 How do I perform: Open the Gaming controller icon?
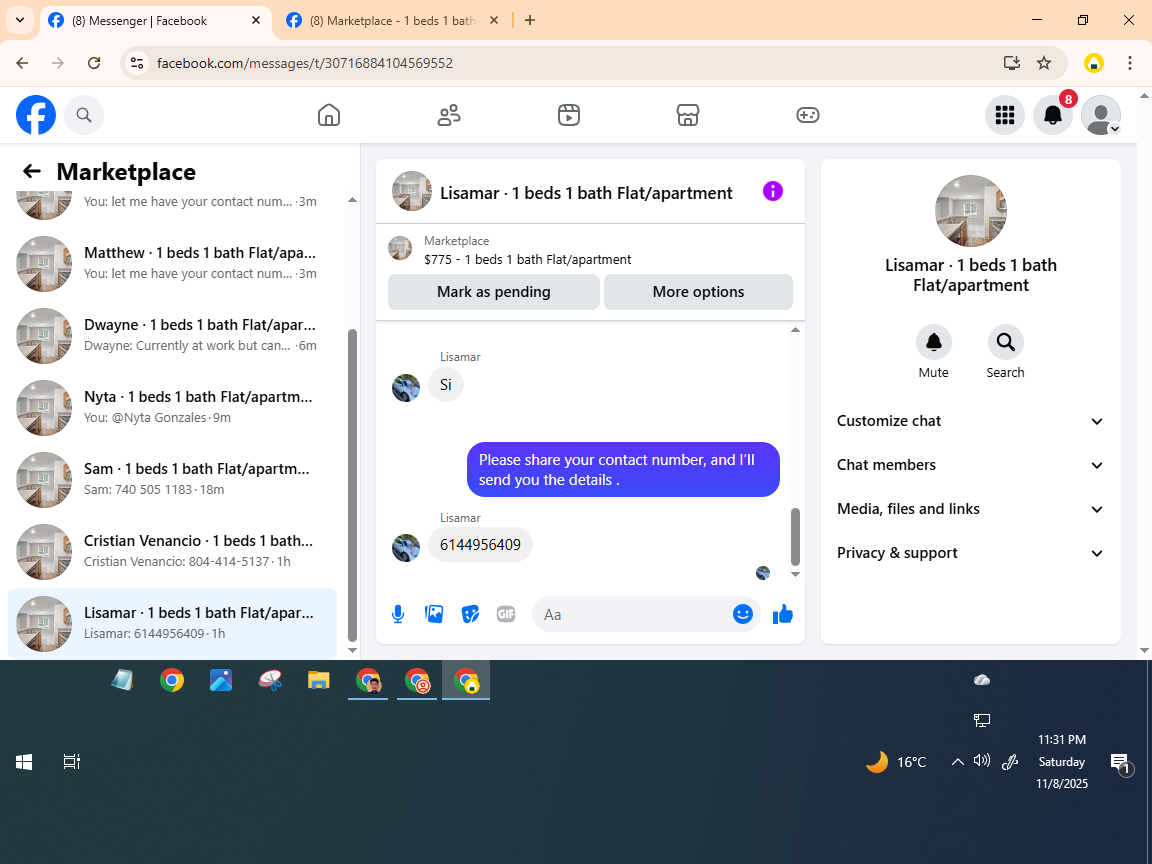tap(807, 115)
